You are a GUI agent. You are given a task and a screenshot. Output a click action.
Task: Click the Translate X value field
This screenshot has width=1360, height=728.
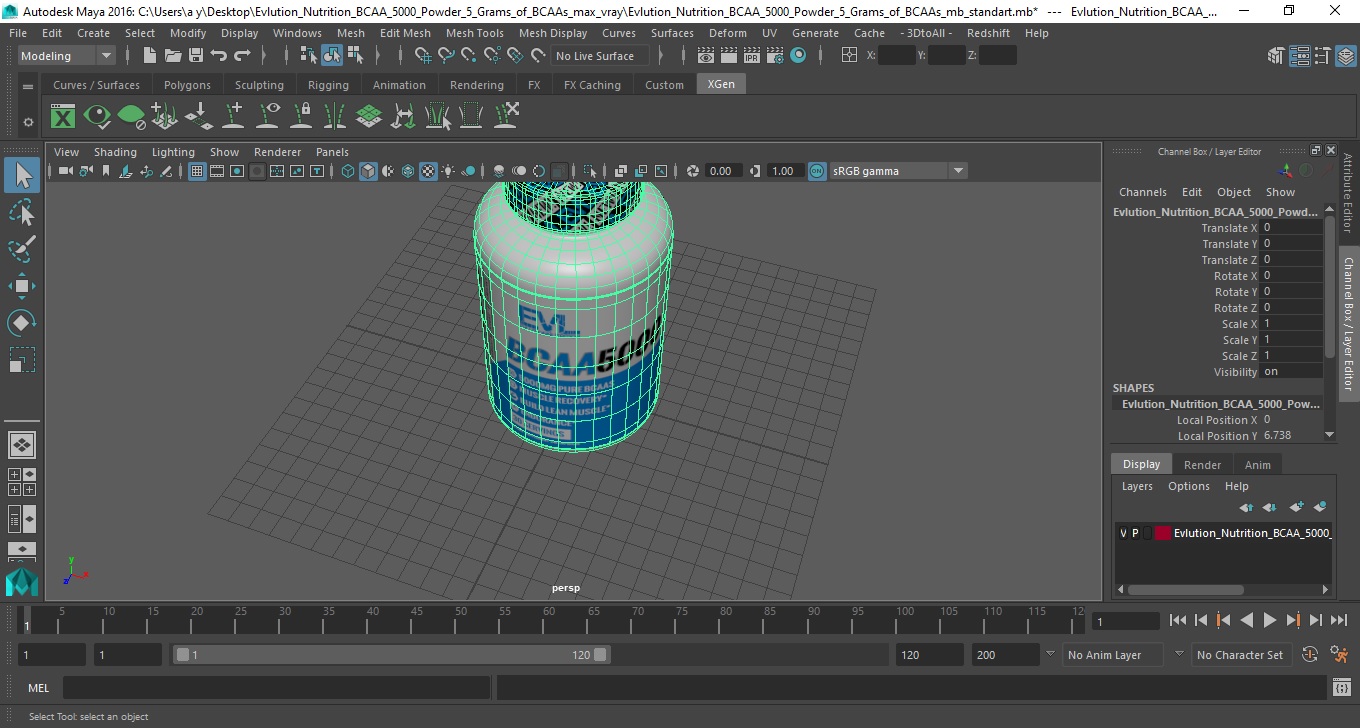coord(1291,228)
